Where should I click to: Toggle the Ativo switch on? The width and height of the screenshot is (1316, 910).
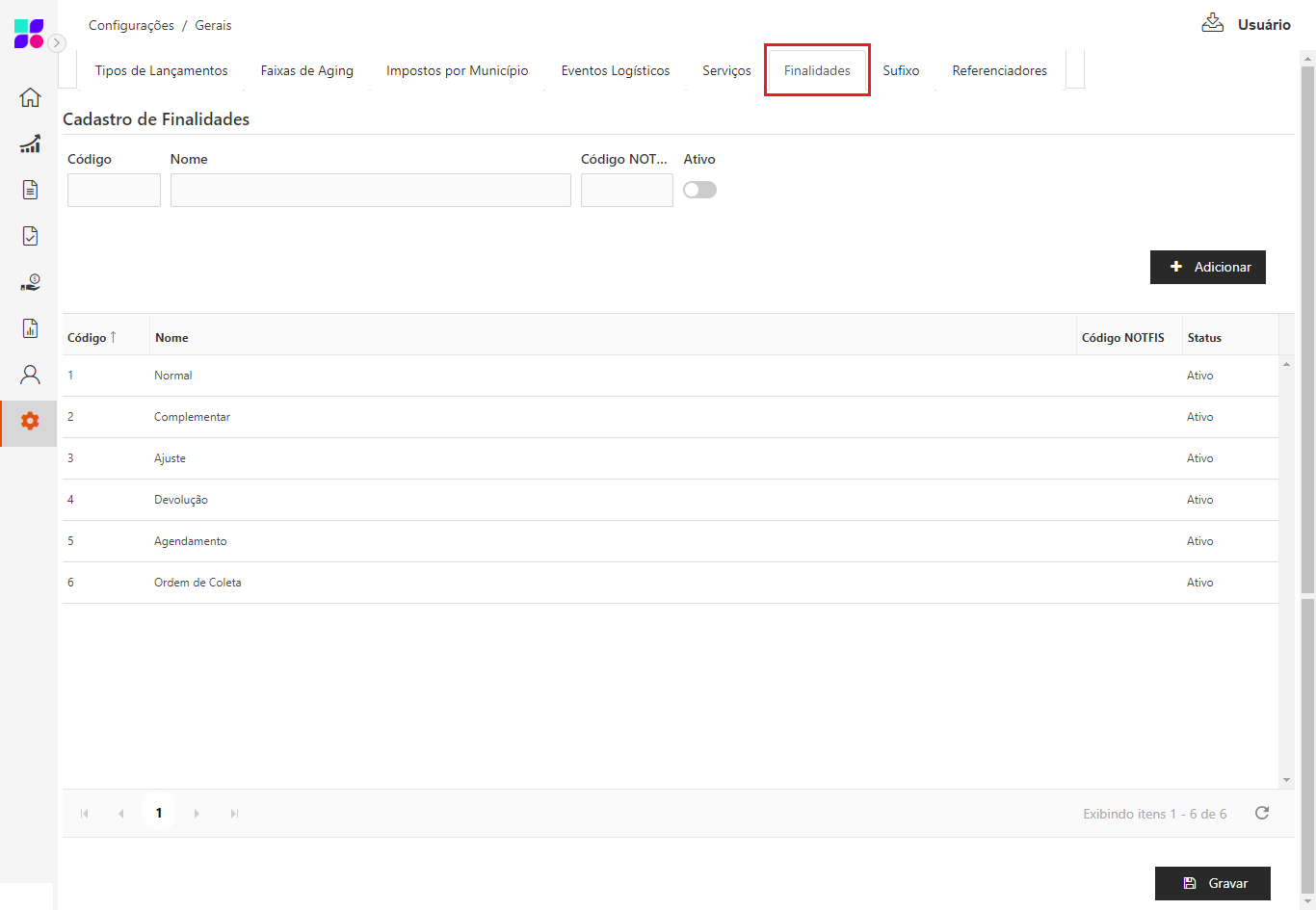[x=699, y=190]
